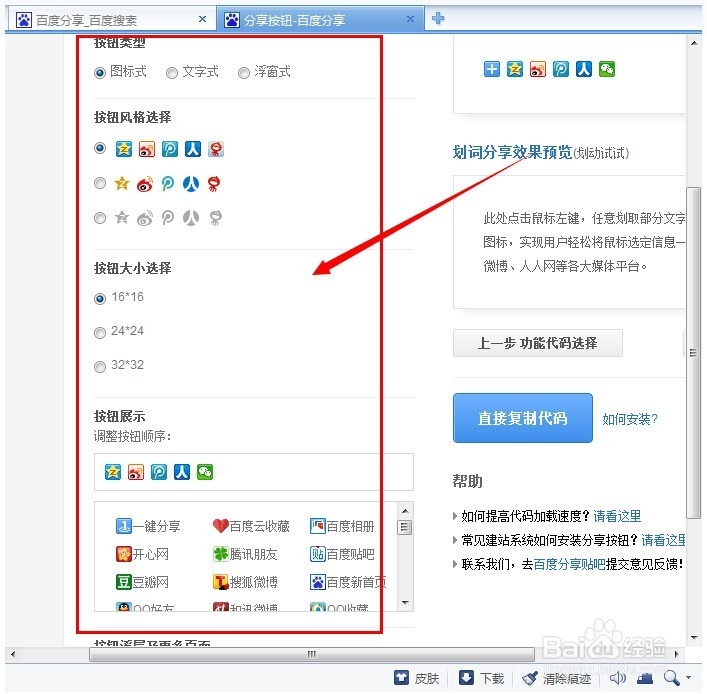The image size is (707, 694).
Task: Click WeChat icon in button order box
Action: click(205, 472)
